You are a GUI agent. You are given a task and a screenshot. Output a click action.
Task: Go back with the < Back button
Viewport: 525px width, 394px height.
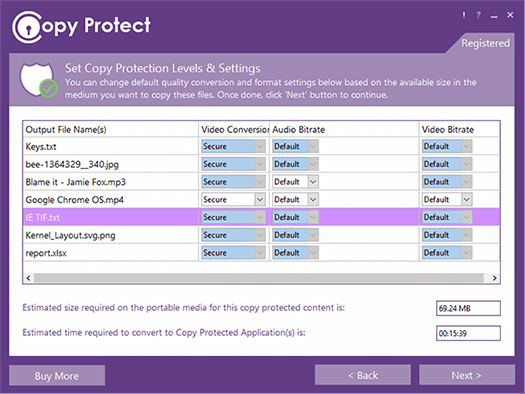(x=363, y=375)
